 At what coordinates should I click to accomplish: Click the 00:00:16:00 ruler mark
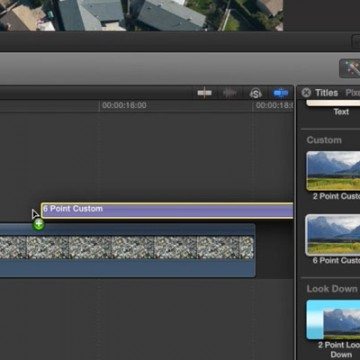124,105
